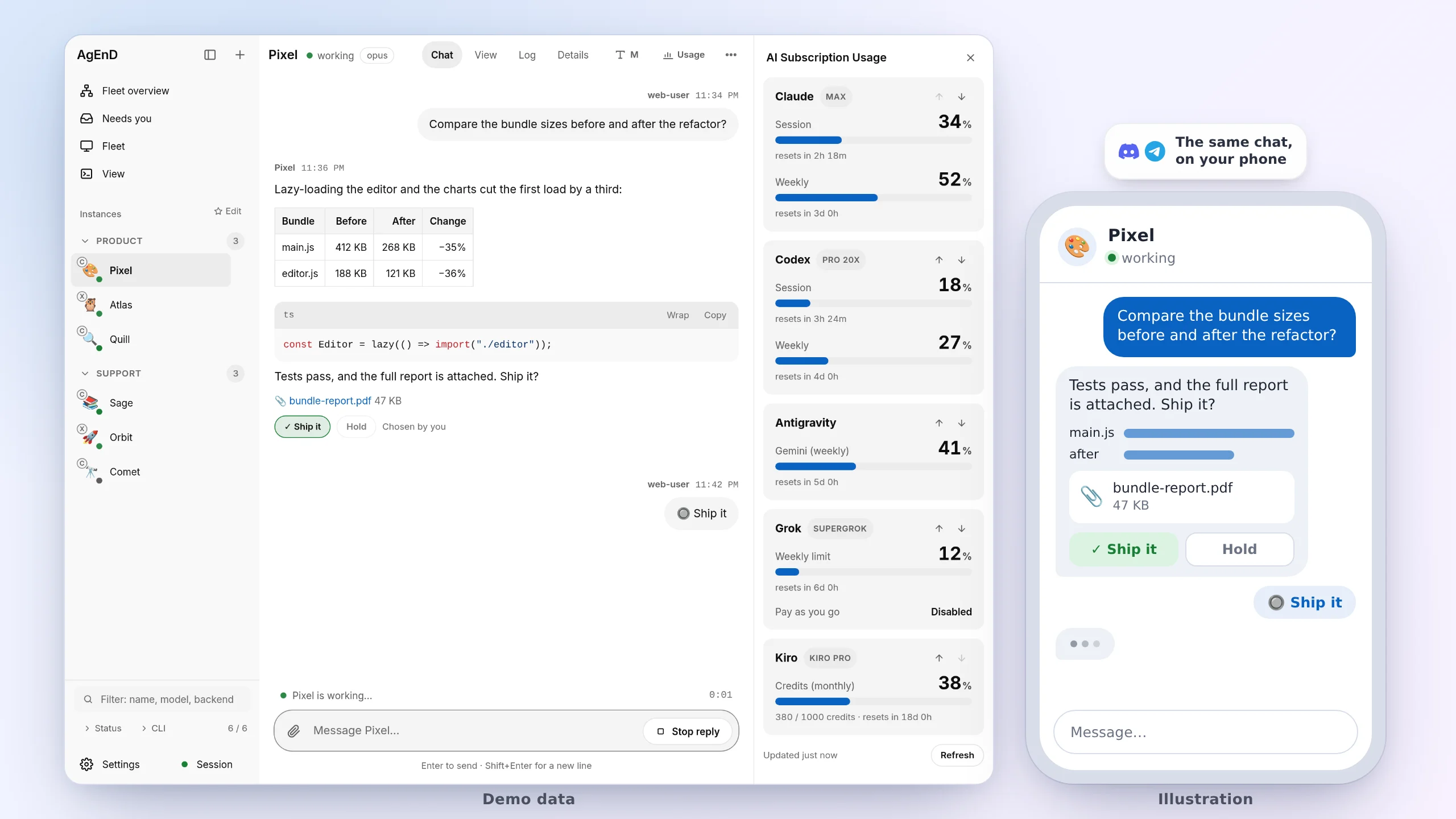
Task: Switch to the Details tab
Action: tap(573, 55)
